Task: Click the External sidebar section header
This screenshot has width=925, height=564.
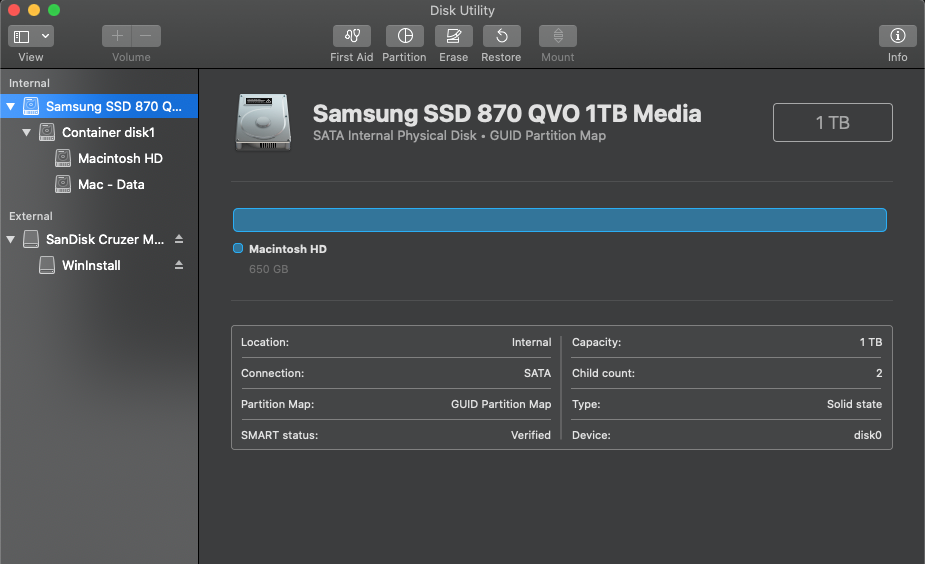Action: point(31,216)
